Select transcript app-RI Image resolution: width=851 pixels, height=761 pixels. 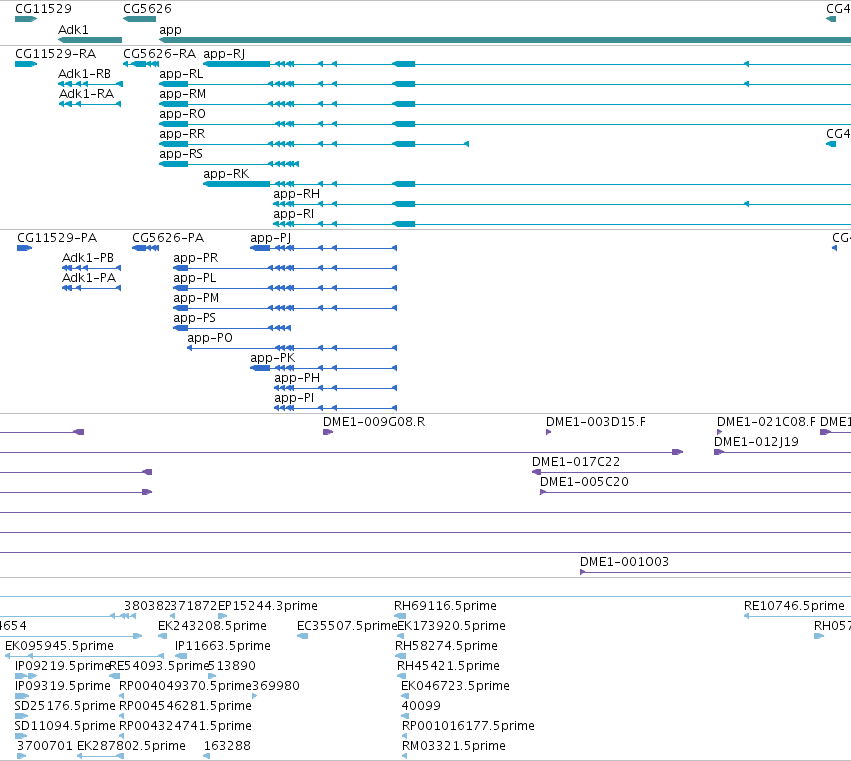pos(562,224)
